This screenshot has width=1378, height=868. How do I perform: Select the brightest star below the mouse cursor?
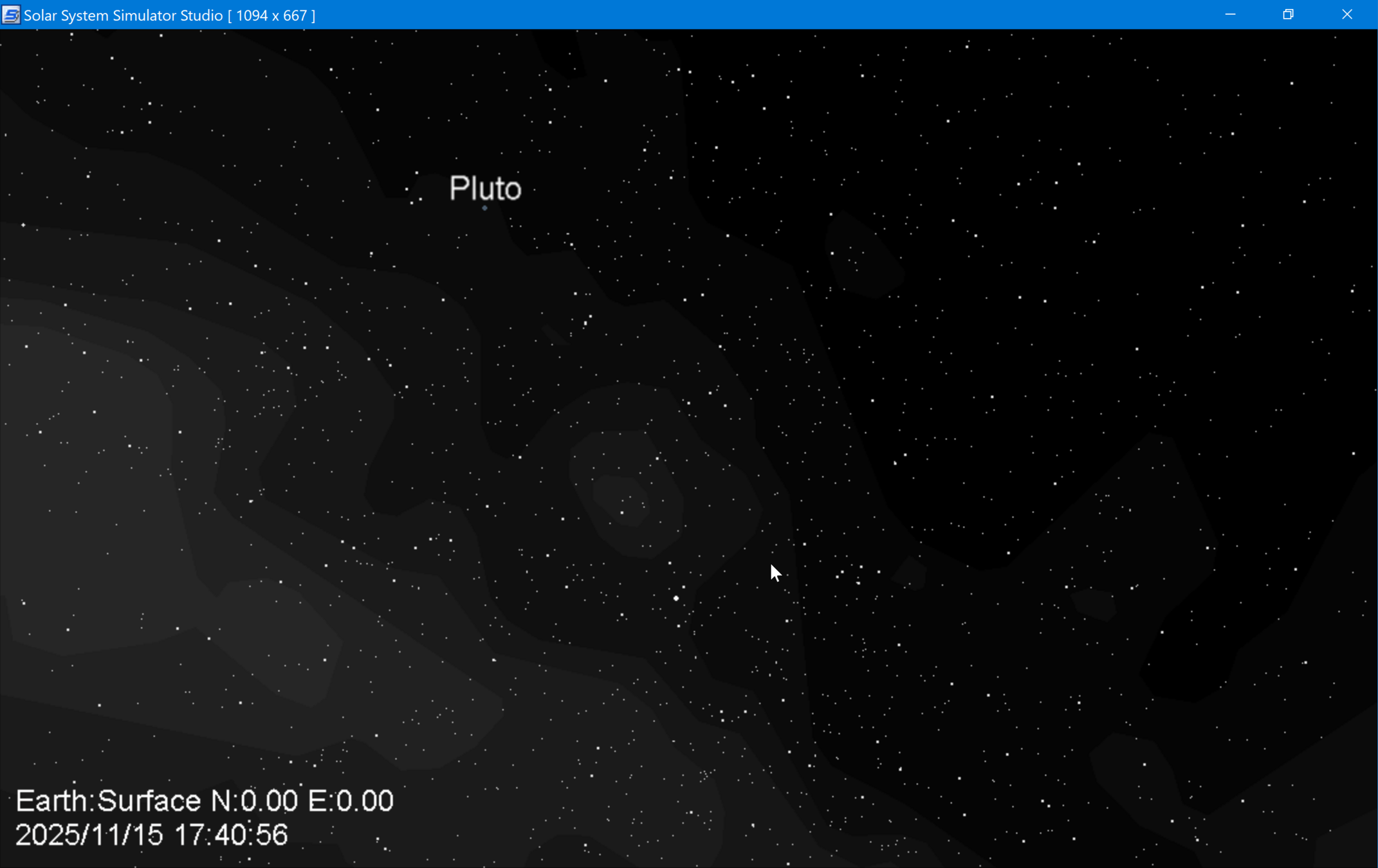click(676, 598)
